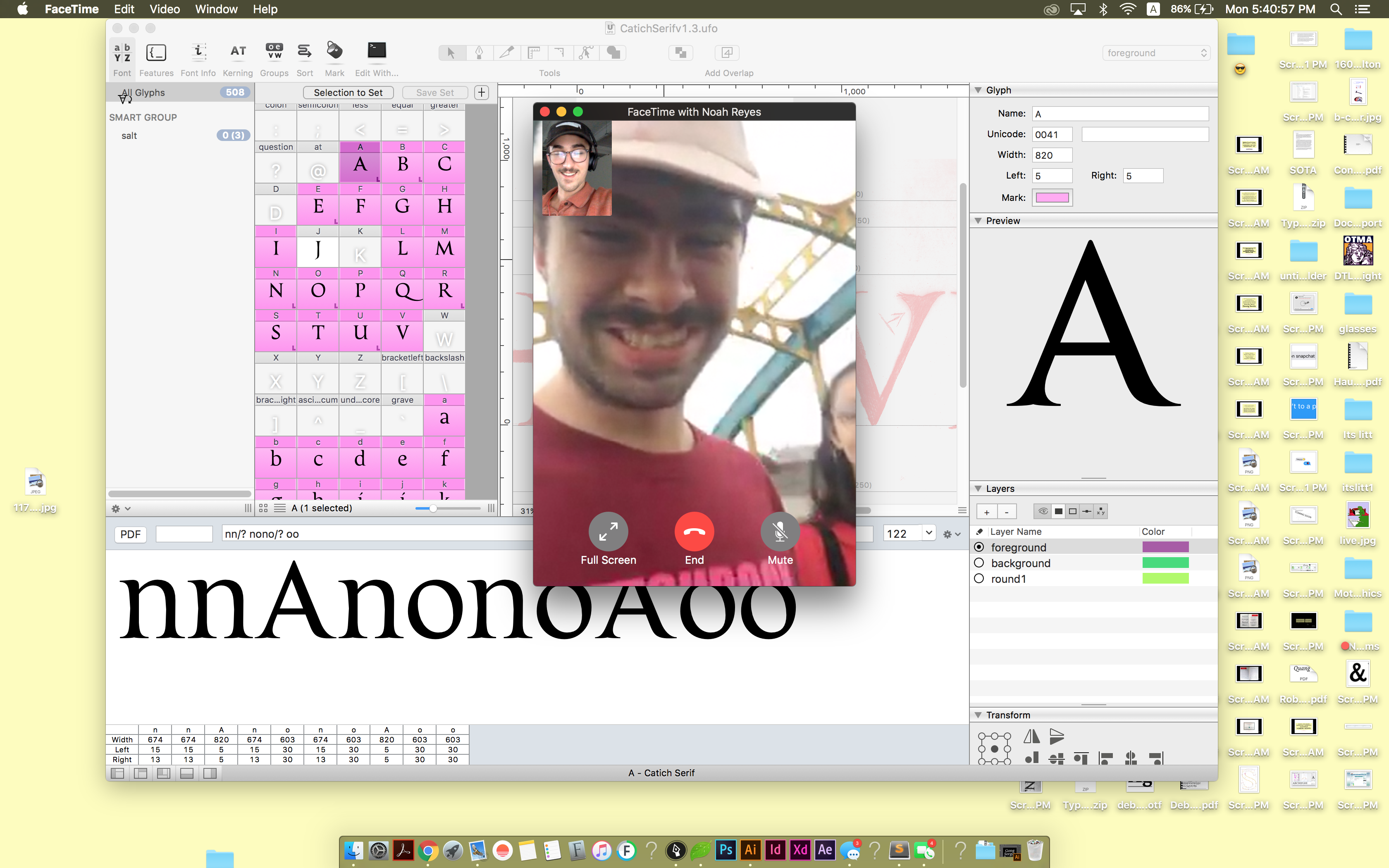Open the Help menu

[265, 9]
